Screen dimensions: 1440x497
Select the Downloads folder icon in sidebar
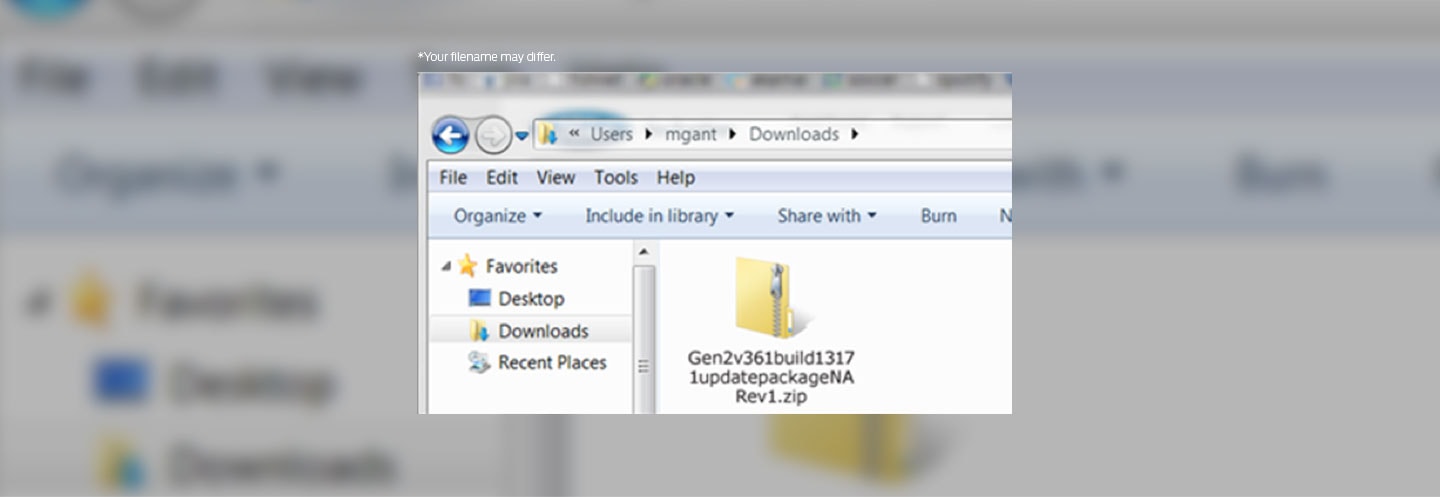480,331
